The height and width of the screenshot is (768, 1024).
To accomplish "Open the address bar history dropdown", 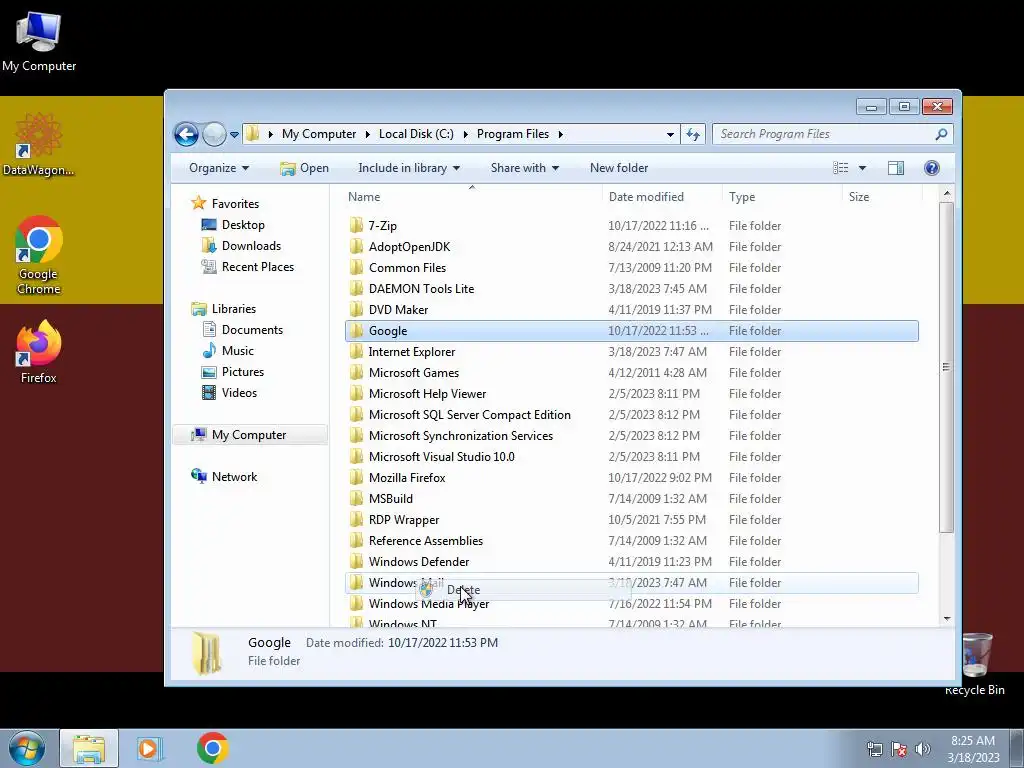I will [x=670, y=135].
